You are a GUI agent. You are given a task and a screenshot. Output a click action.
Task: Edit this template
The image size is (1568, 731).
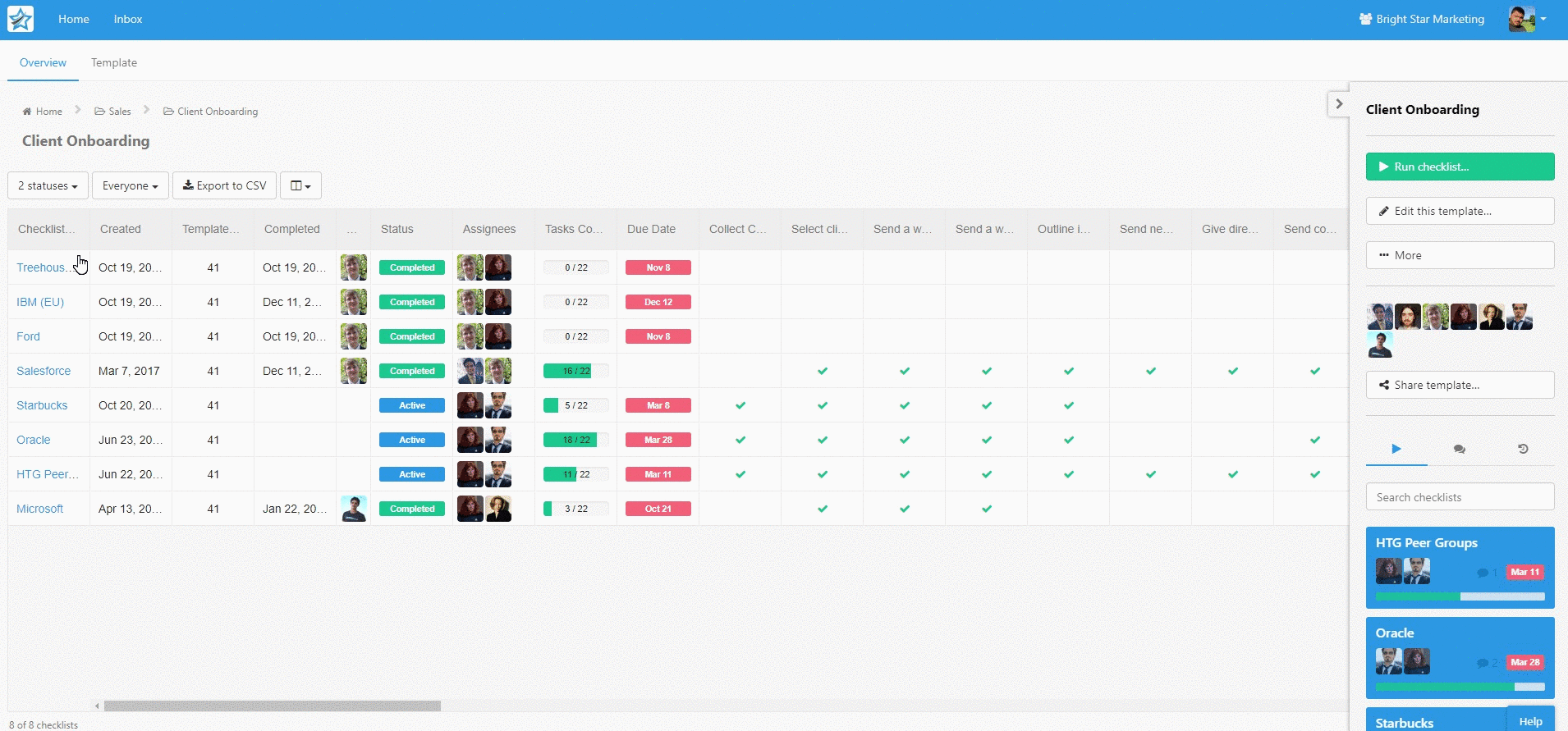click(x=1460, y=211)
